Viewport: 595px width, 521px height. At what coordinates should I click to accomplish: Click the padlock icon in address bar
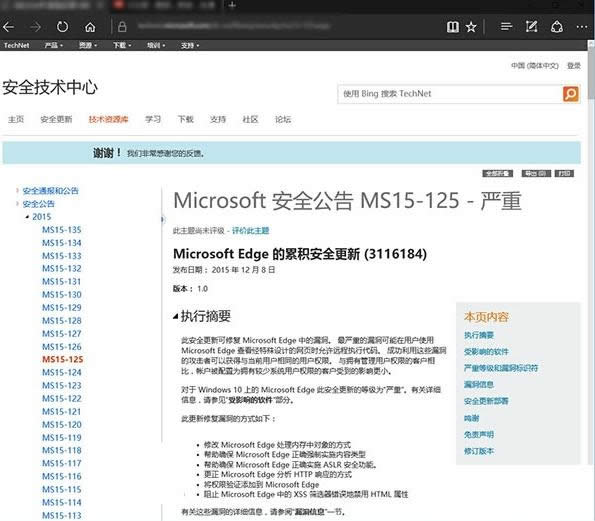pyautogui.click(x=122, y=27)
